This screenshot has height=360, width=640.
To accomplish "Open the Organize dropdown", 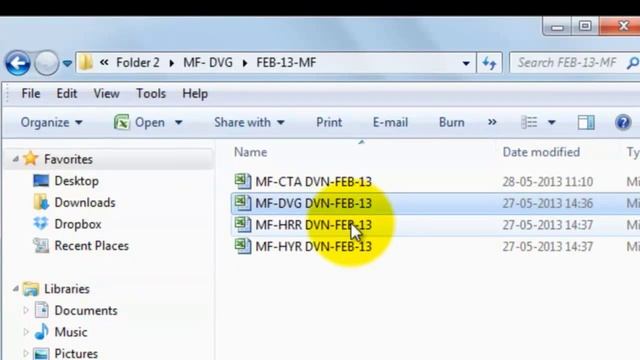I will coord(52,122).
